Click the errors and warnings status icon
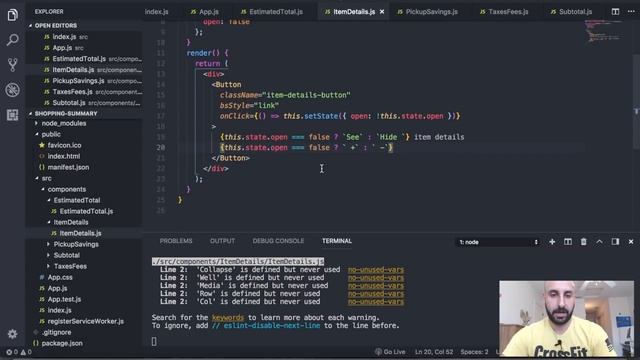The width and height of the screenshot is (640, 360). 18,352
